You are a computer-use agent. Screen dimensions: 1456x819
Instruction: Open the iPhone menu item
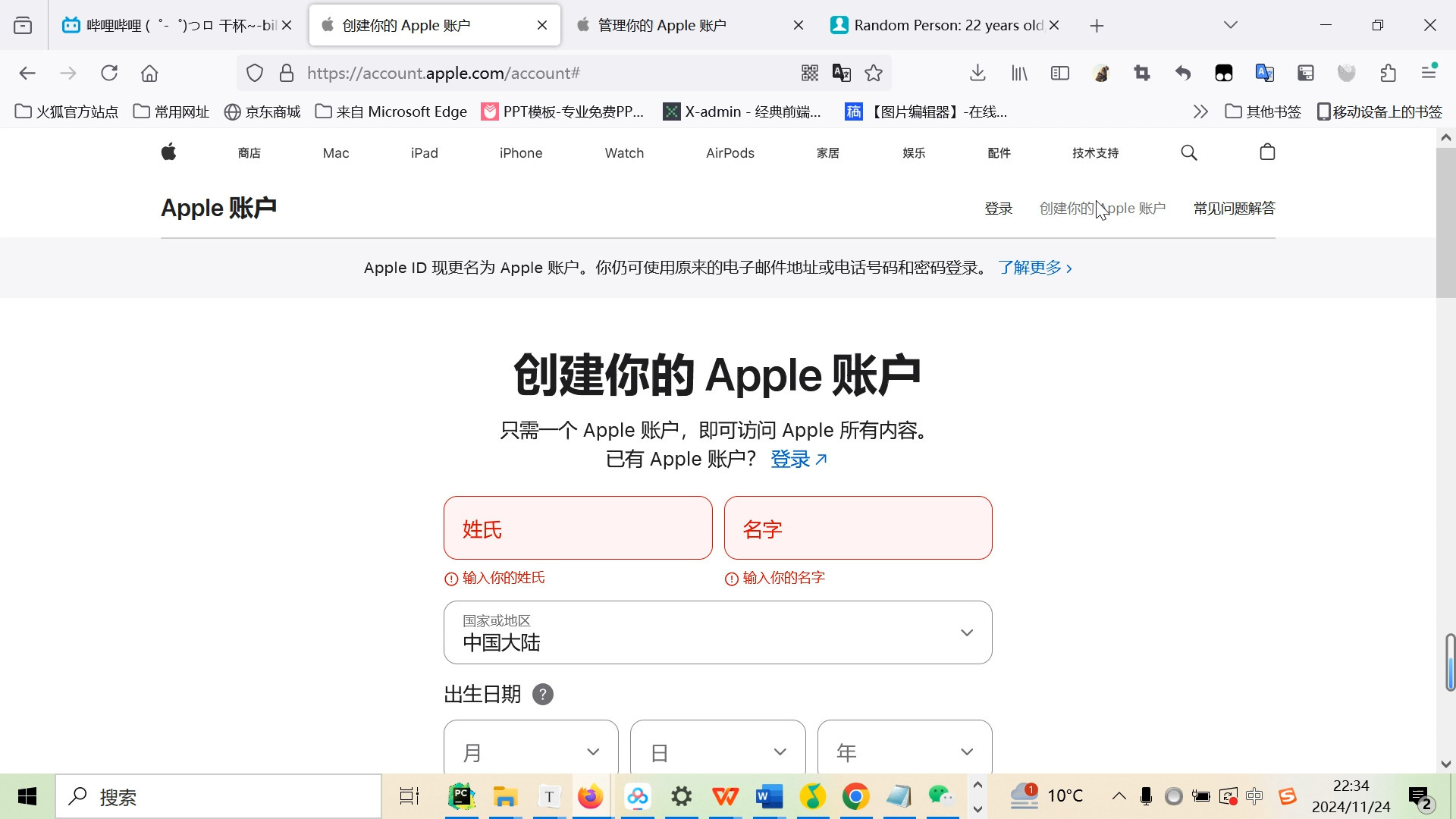click(x=520, y=152)
